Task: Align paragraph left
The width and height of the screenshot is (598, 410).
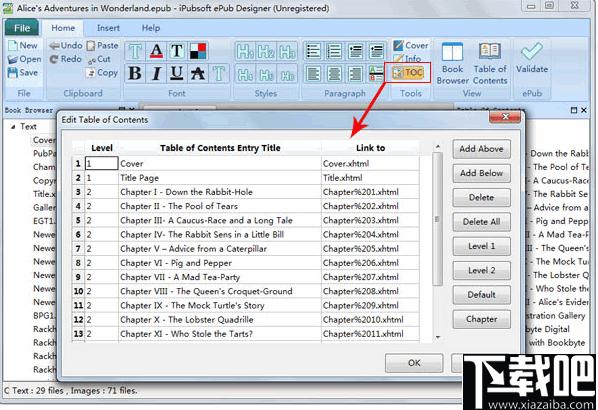Action: click(x=313, y=74)
